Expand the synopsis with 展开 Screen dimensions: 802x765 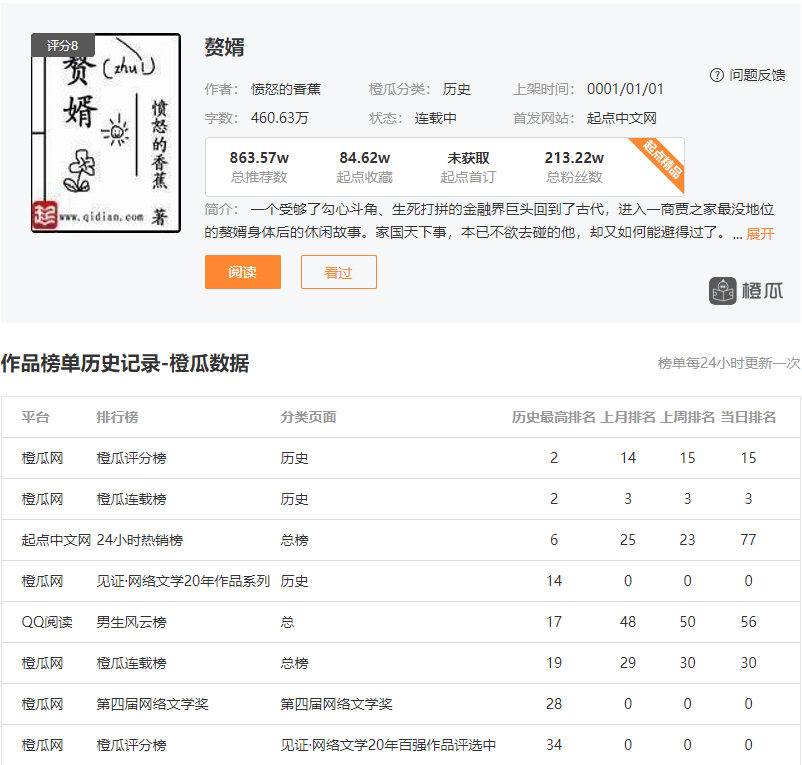[760, 234]
